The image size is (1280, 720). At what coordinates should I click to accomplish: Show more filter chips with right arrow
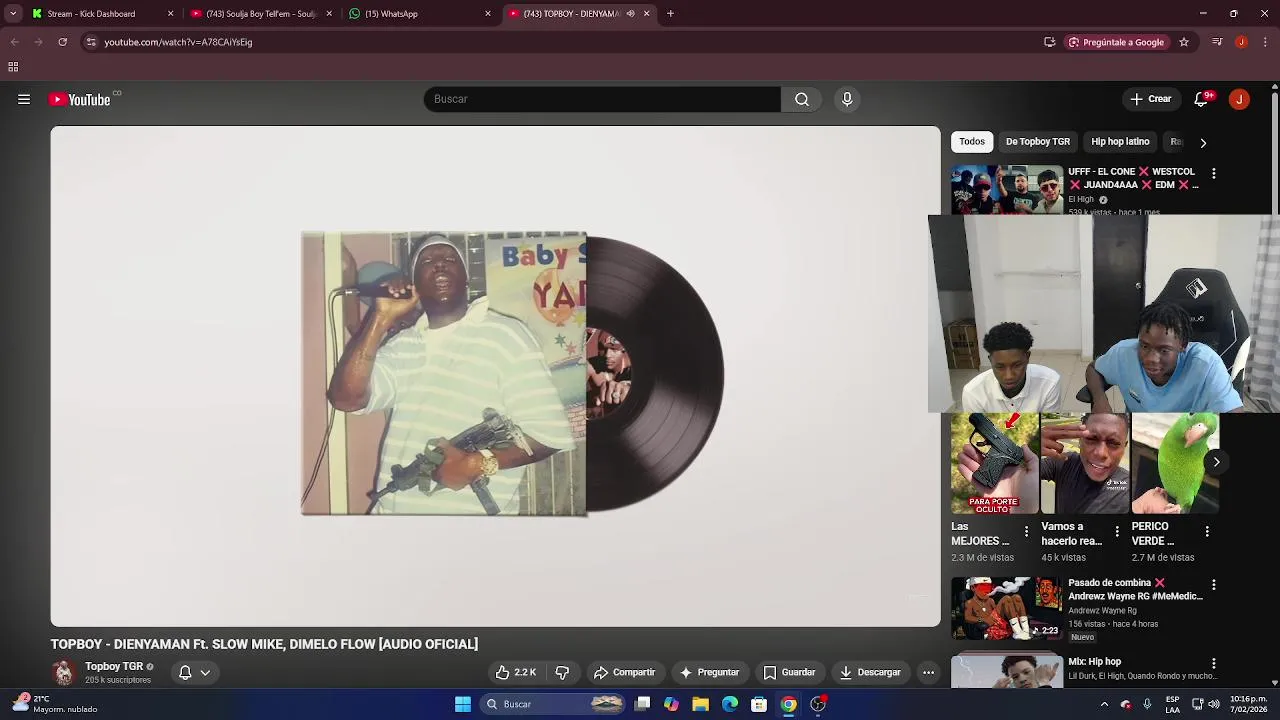(x=1203, y=142)
